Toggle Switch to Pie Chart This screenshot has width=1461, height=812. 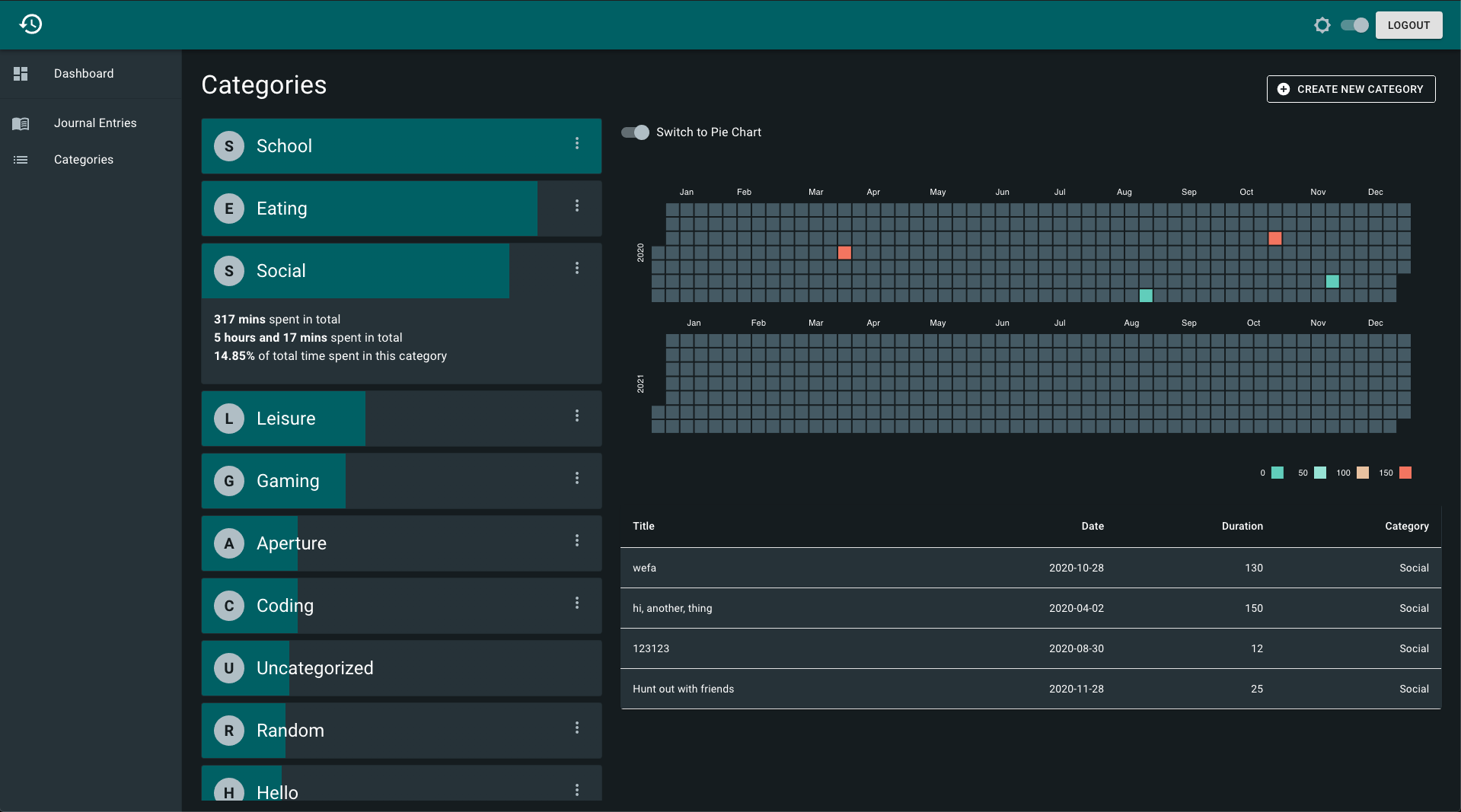[x=635, y=132]
